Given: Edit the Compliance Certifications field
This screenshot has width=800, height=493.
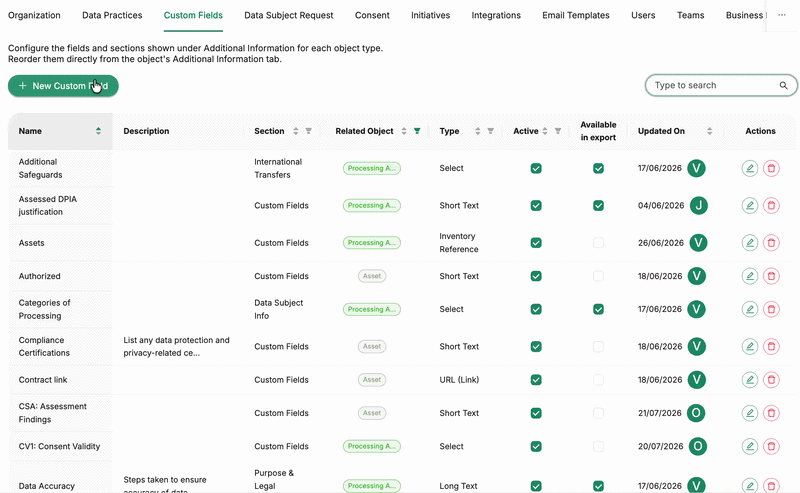Looking at the screenshot, I should pyautogui.click(x=749, y=347).
